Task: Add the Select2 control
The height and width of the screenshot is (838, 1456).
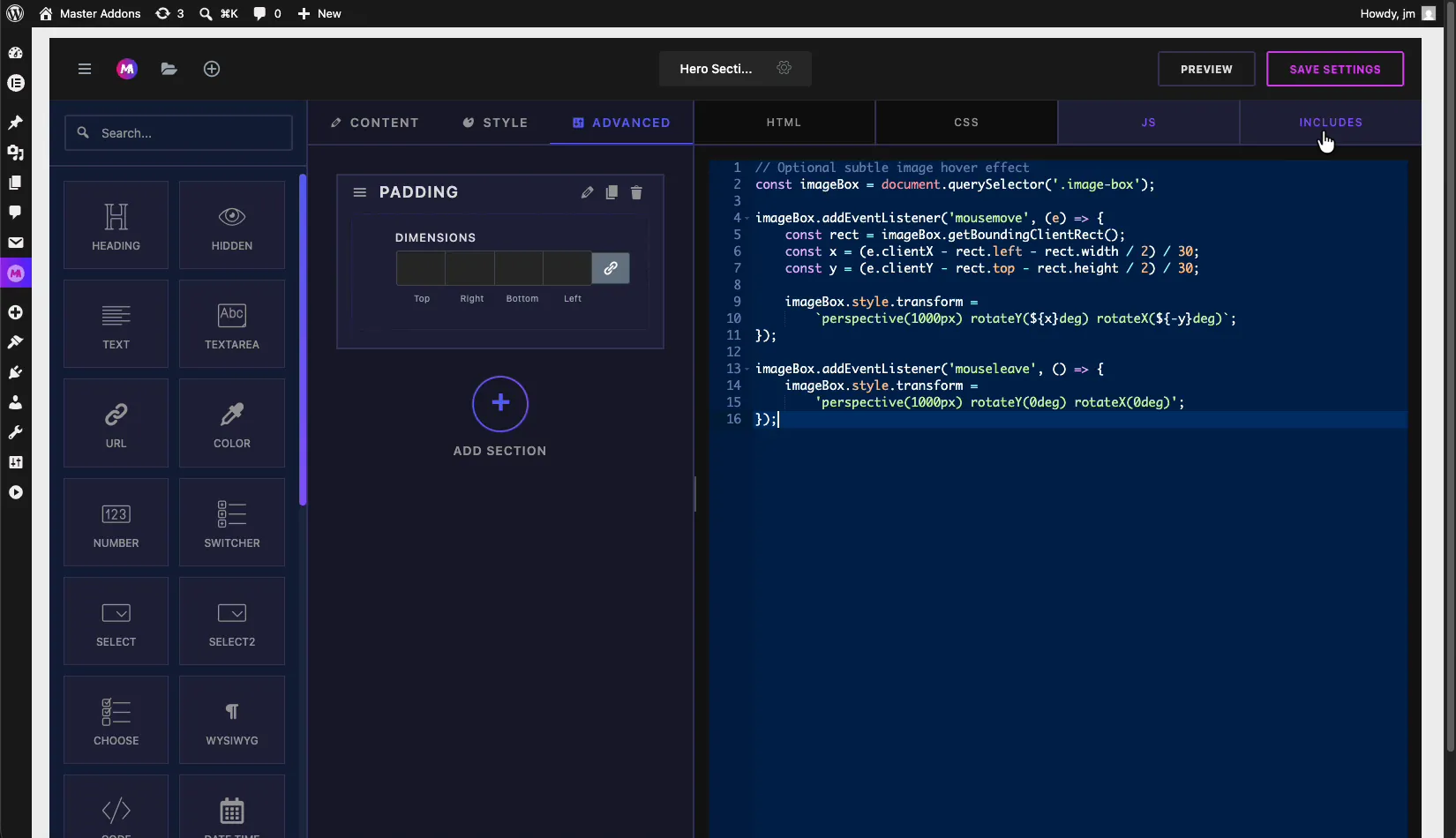Action: 232,621
